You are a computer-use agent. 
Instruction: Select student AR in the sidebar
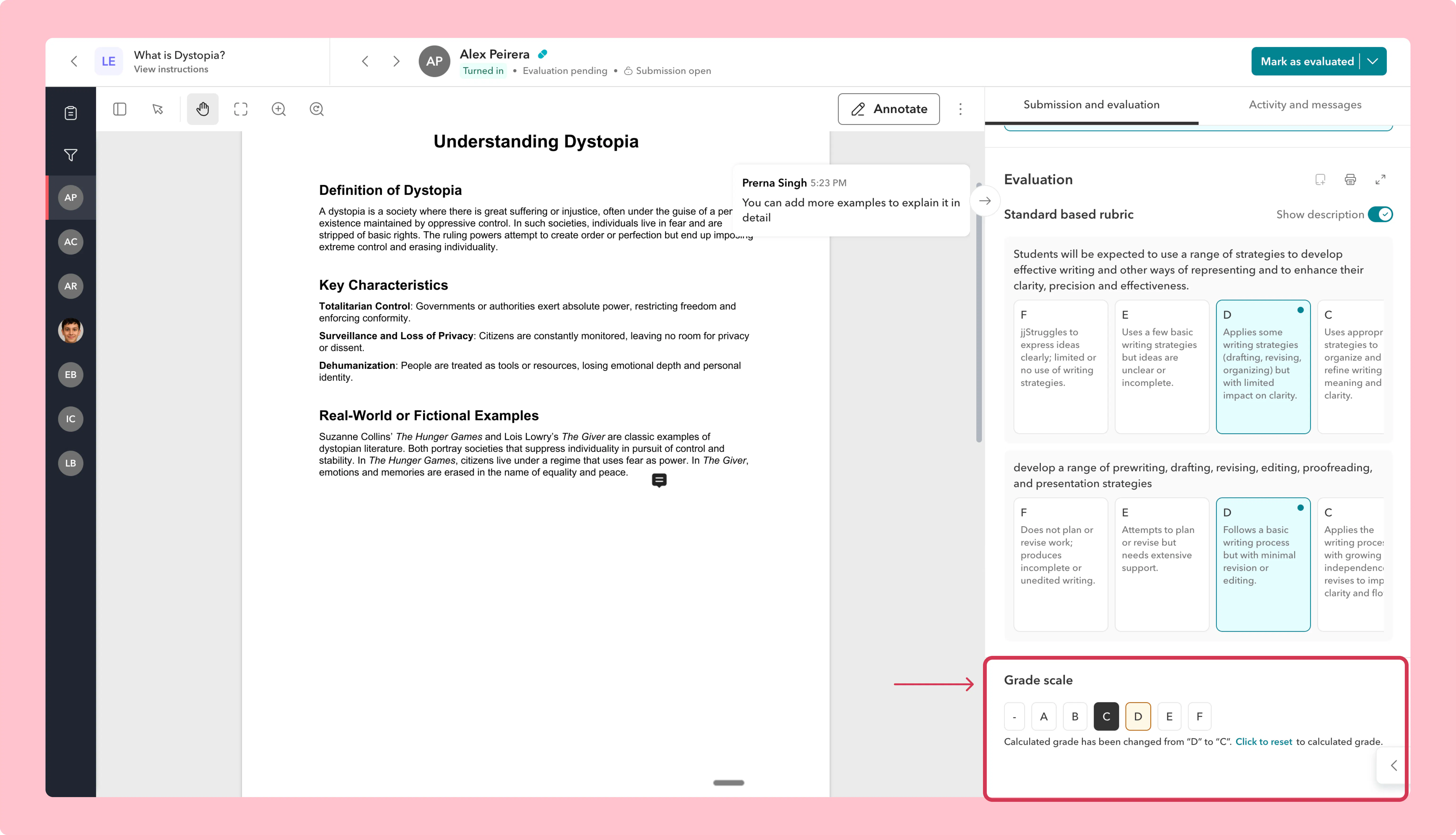pyautogui.click(x=71, y=286)
